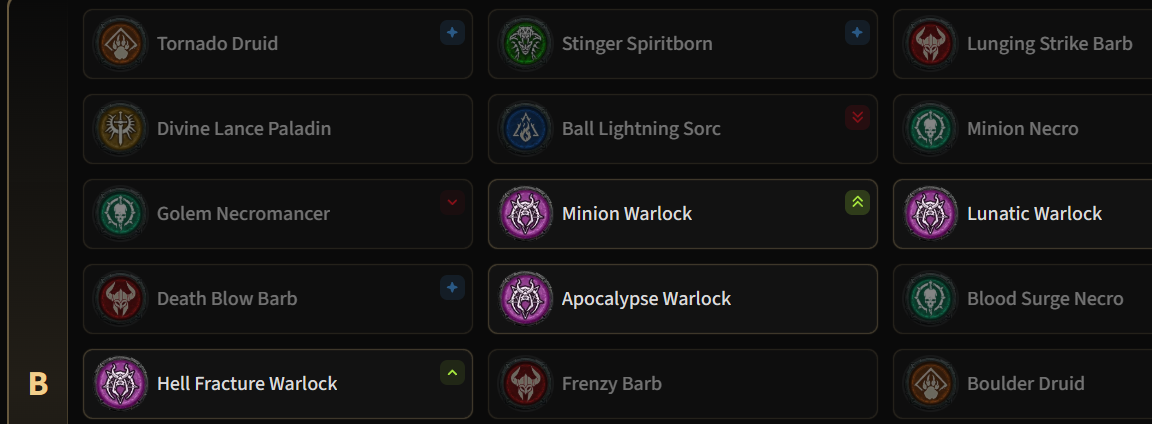Viewport: 1152px width, 424px height.
Task: Open the Lunging Strike Barb build
Action: [1023, 44]
